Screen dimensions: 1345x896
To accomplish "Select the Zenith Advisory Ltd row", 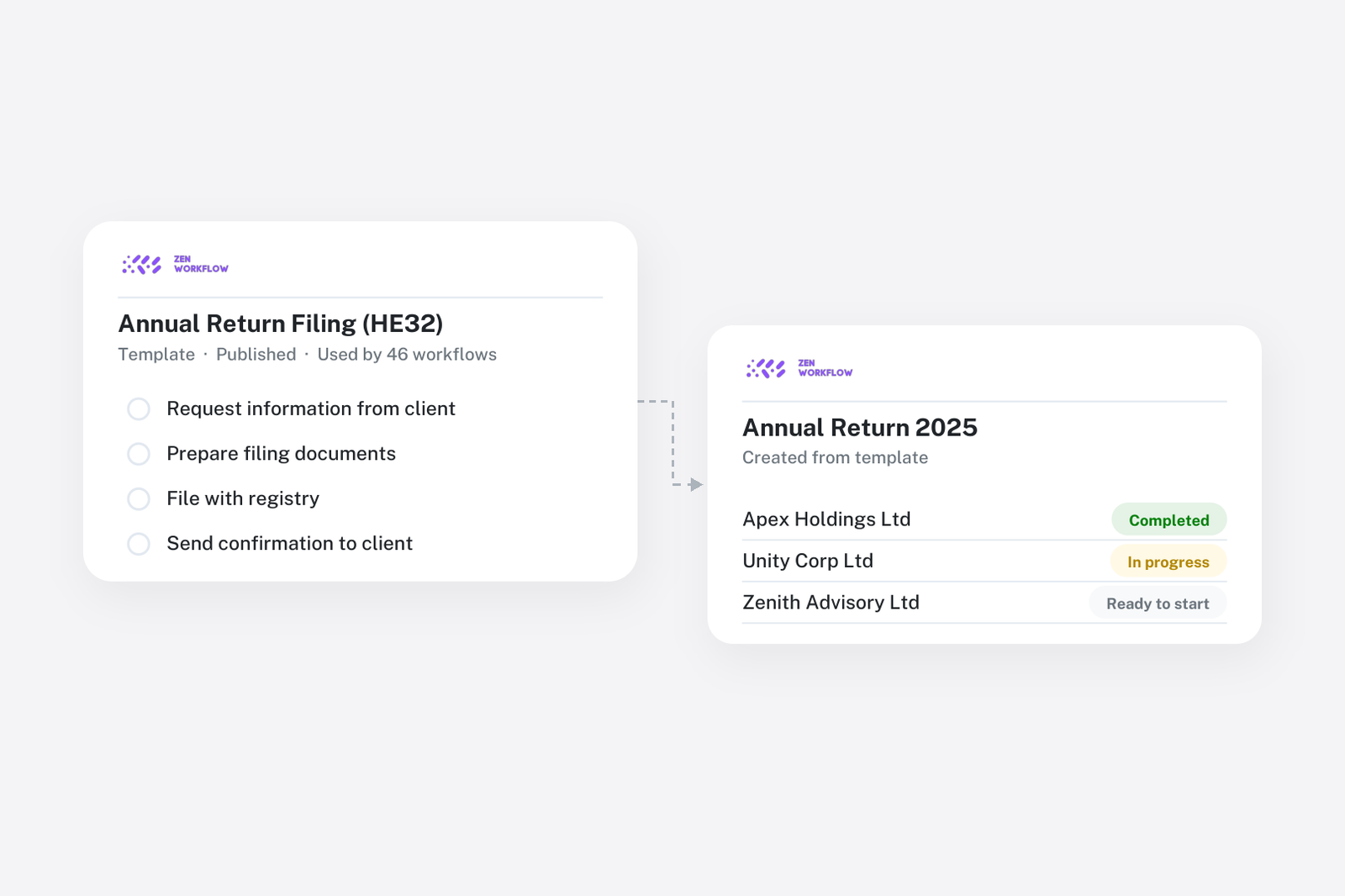I will click(984, 603).
